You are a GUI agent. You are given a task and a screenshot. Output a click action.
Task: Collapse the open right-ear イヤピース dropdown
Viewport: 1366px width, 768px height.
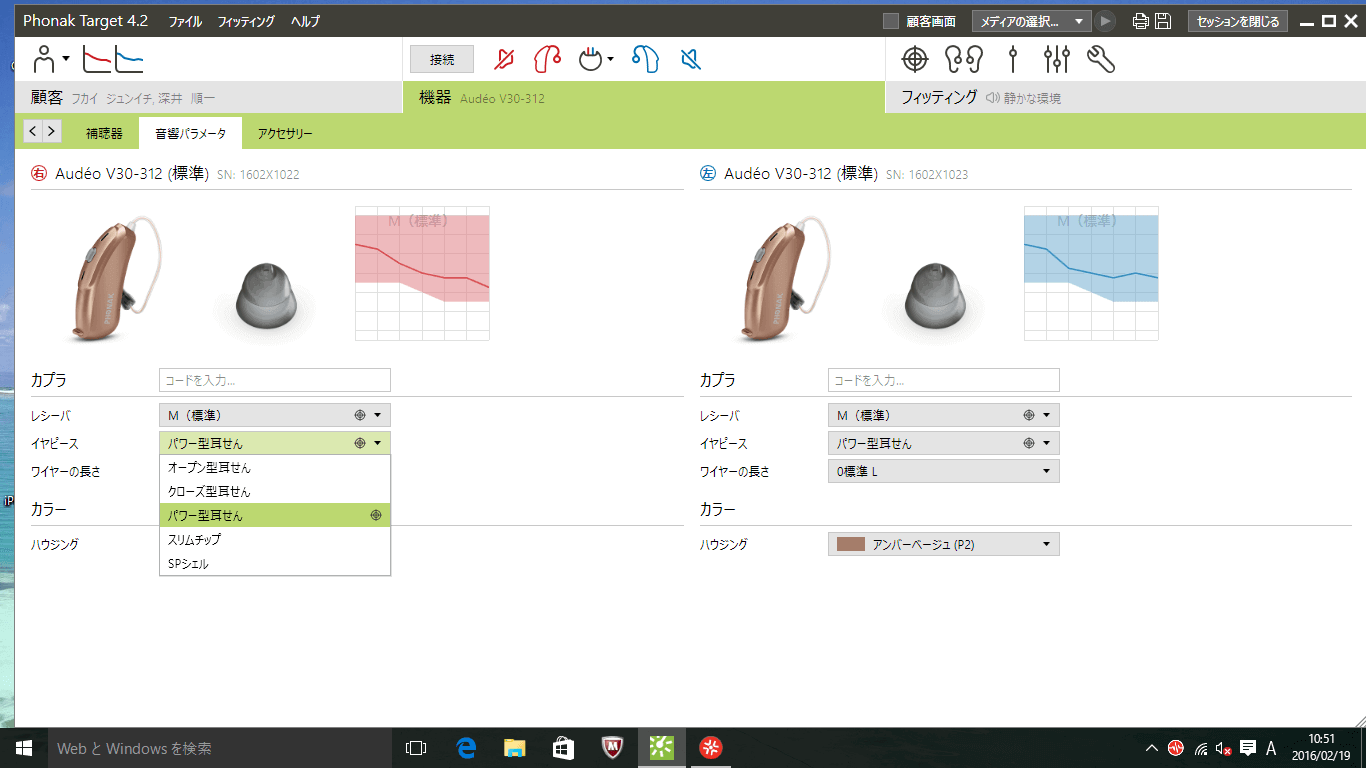pos(275,443)
